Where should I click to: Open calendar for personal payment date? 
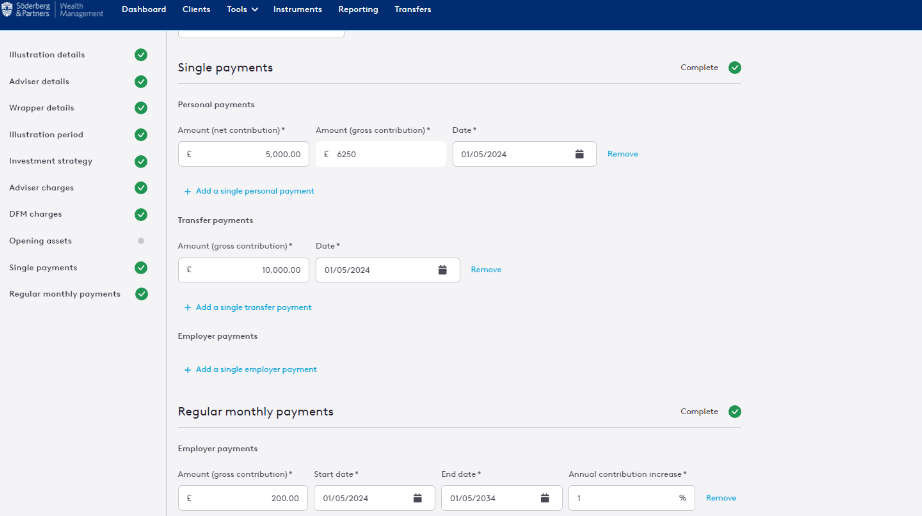[579, 154]
